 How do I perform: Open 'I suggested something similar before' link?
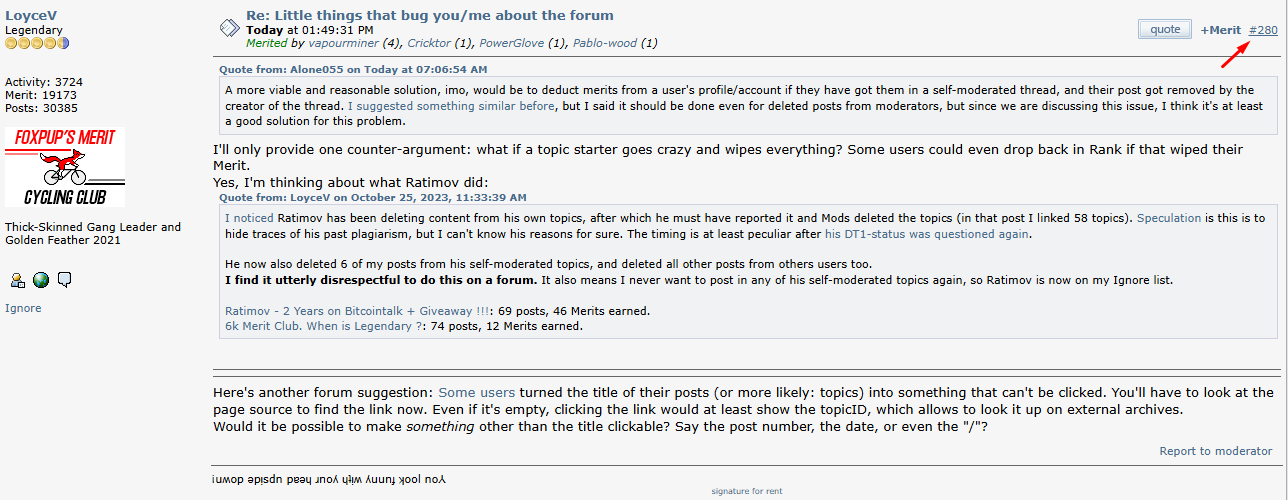pos(450,105)
